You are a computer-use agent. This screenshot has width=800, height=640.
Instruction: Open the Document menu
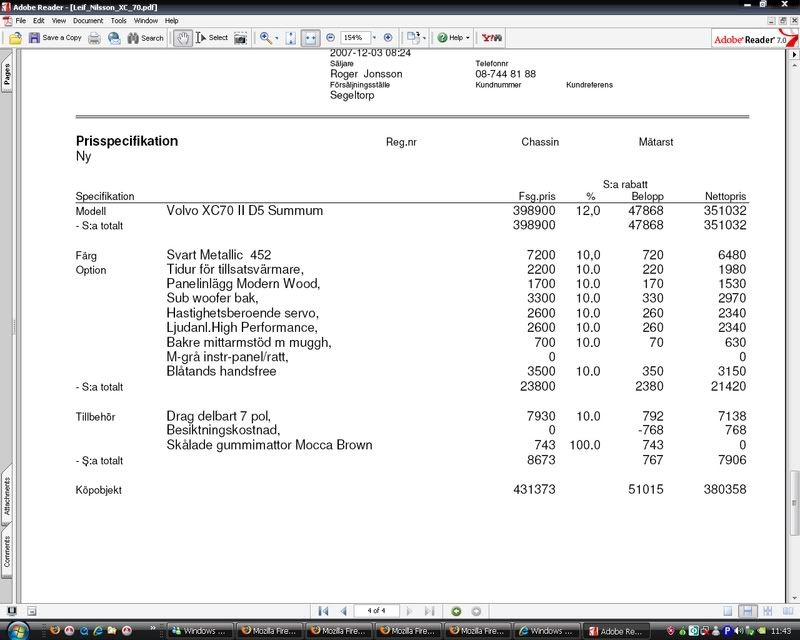point(88,21)
